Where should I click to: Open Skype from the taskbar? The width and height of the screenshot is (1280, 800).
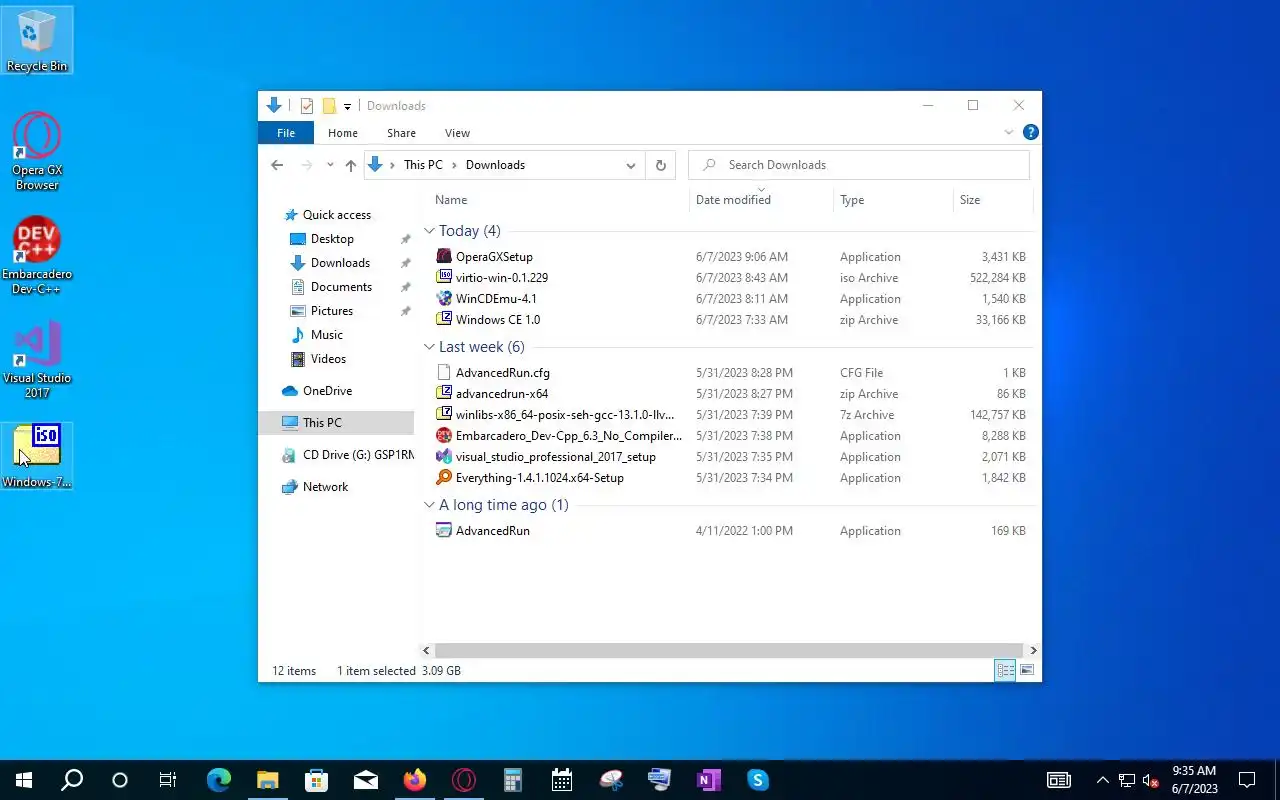pos(757,780)
